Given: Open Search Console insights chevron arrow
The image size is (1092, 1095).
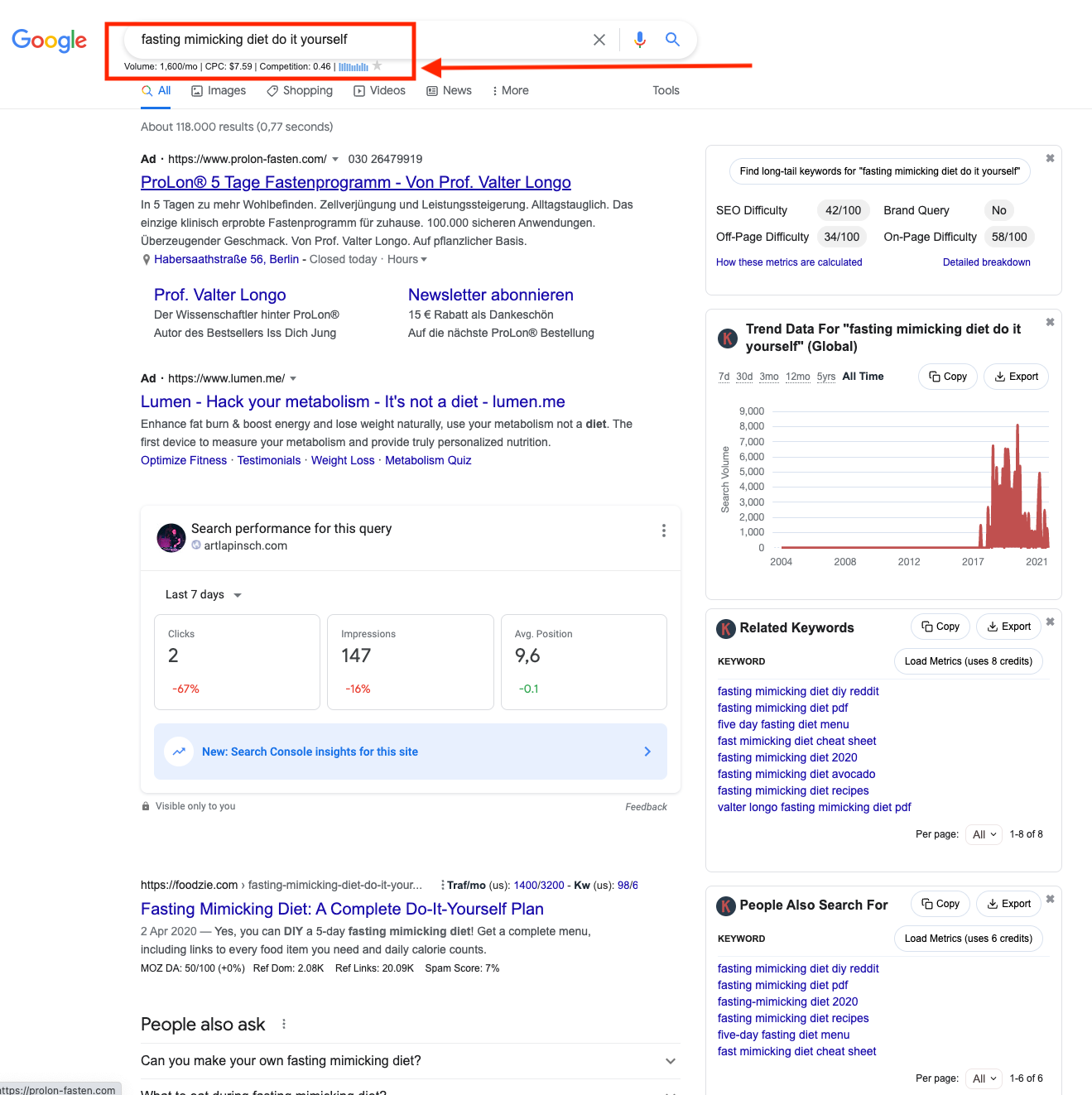Looking at the screenshot, I should 647,752.
